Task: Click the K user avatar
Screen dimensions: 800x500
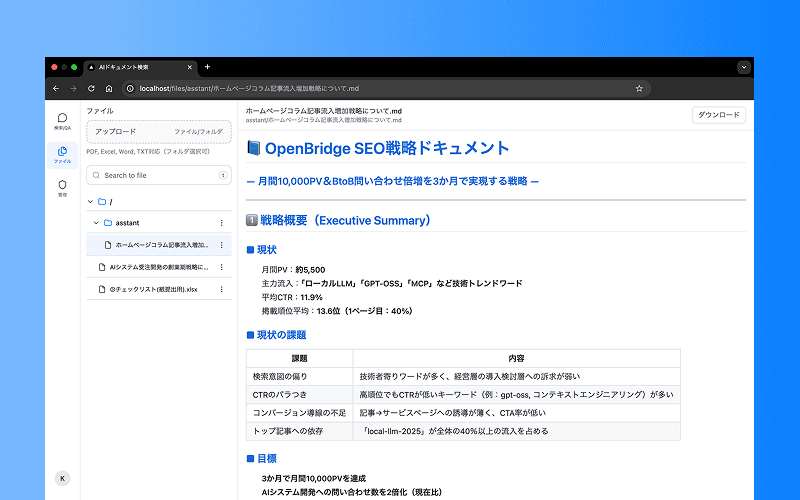Action: point(62,478)
